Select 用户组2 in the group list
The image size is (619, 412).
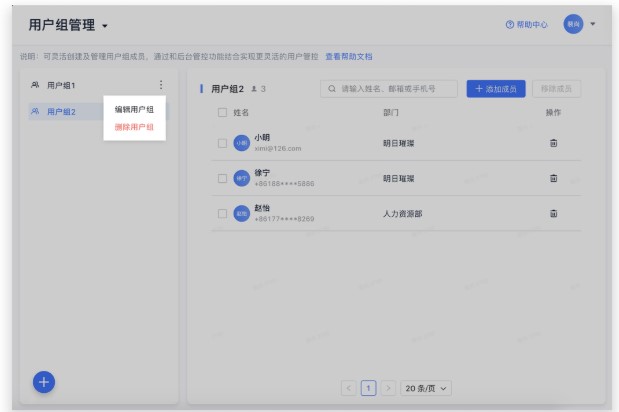(x=62, y=111)
